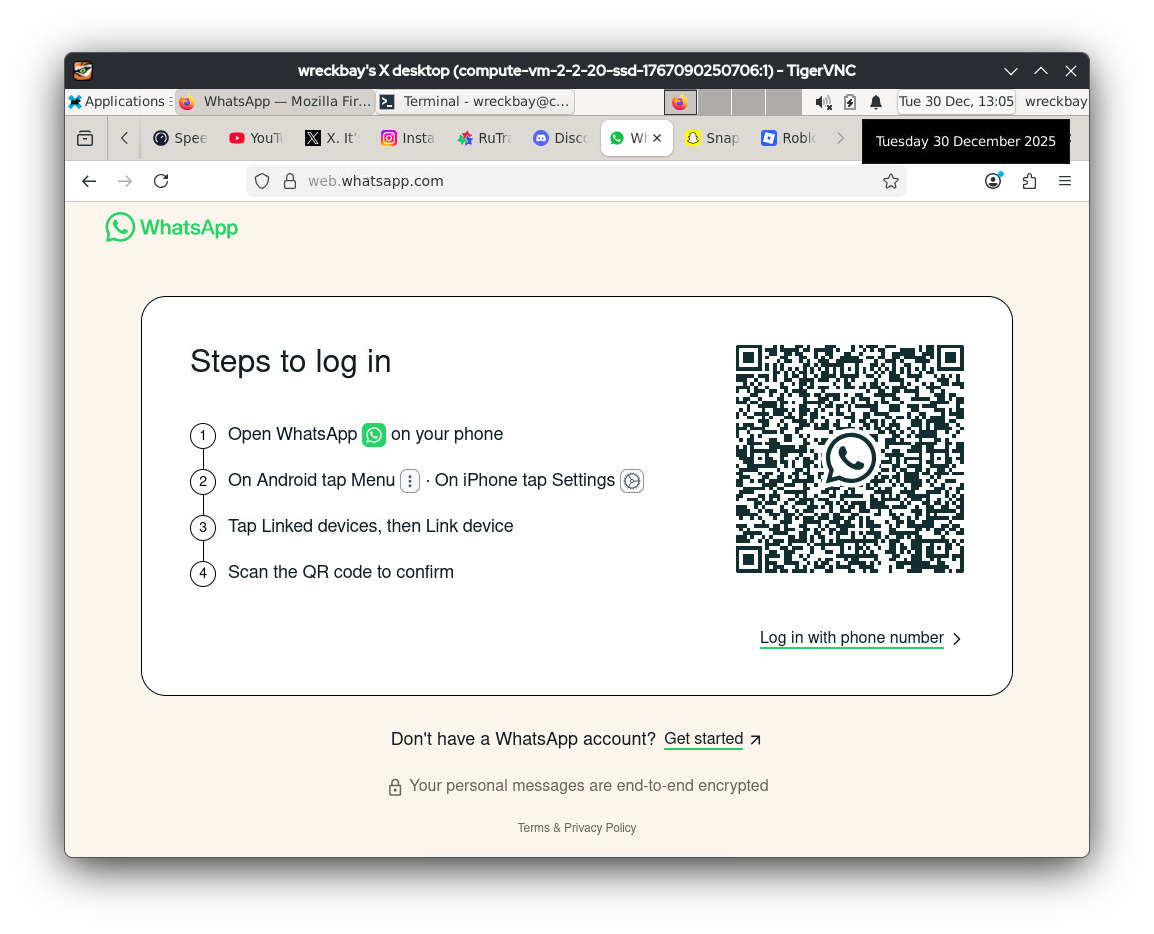Click the arrow icon next to Get started
This screenshot has height=934, width=1154.
click(x=755, y=740)
